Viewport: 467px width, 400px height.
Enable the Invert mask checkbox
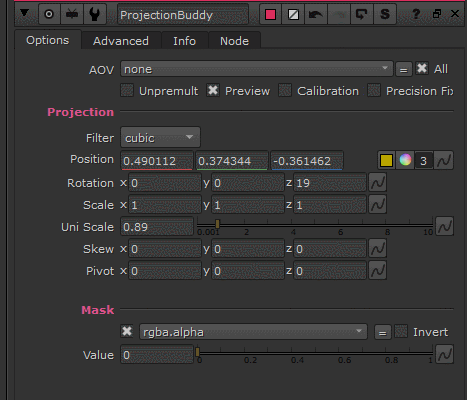(x=401, y=331)
